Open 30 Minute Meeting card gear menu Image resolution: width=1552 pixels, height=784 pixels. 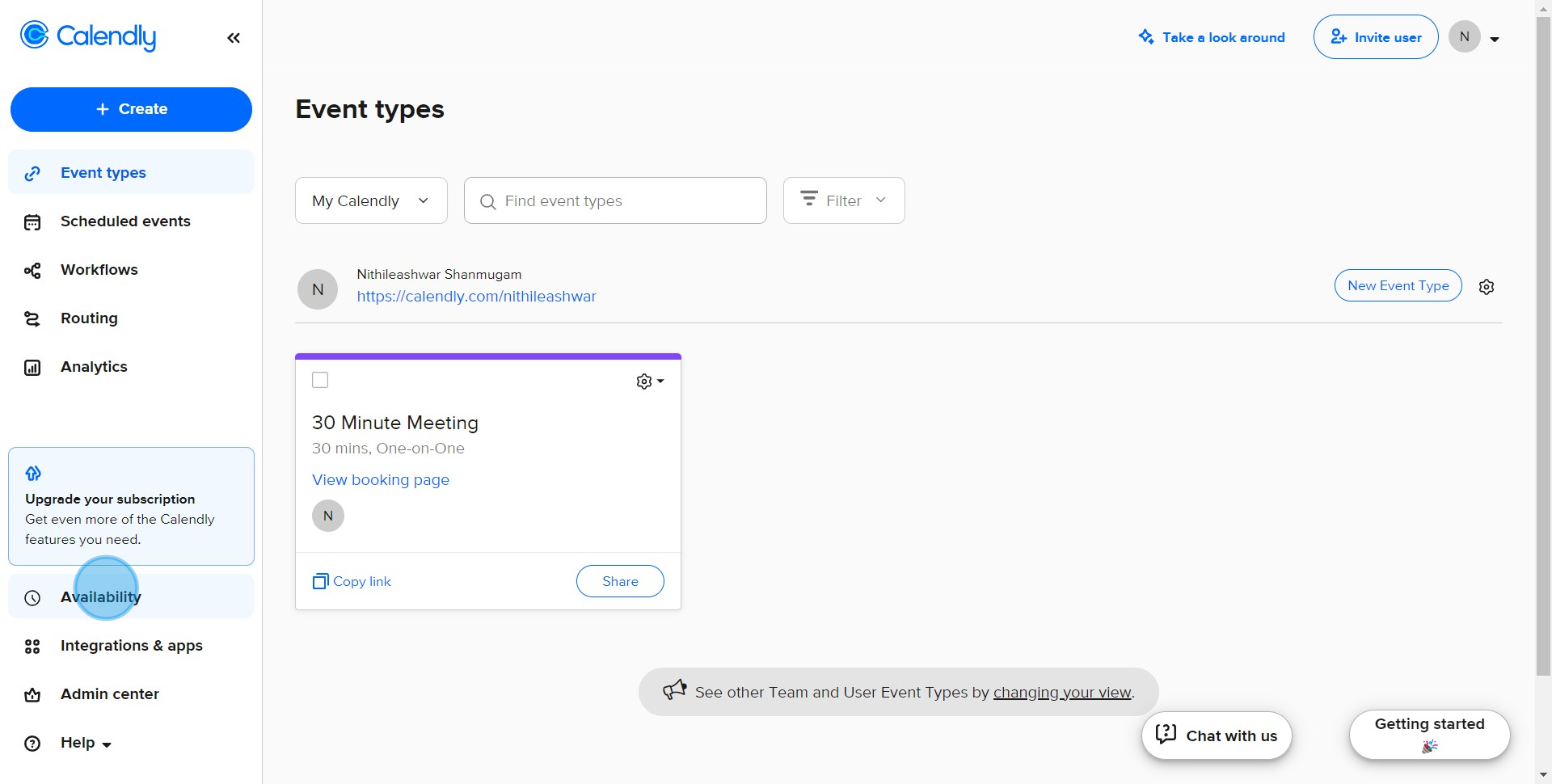(x=650, y=381)
